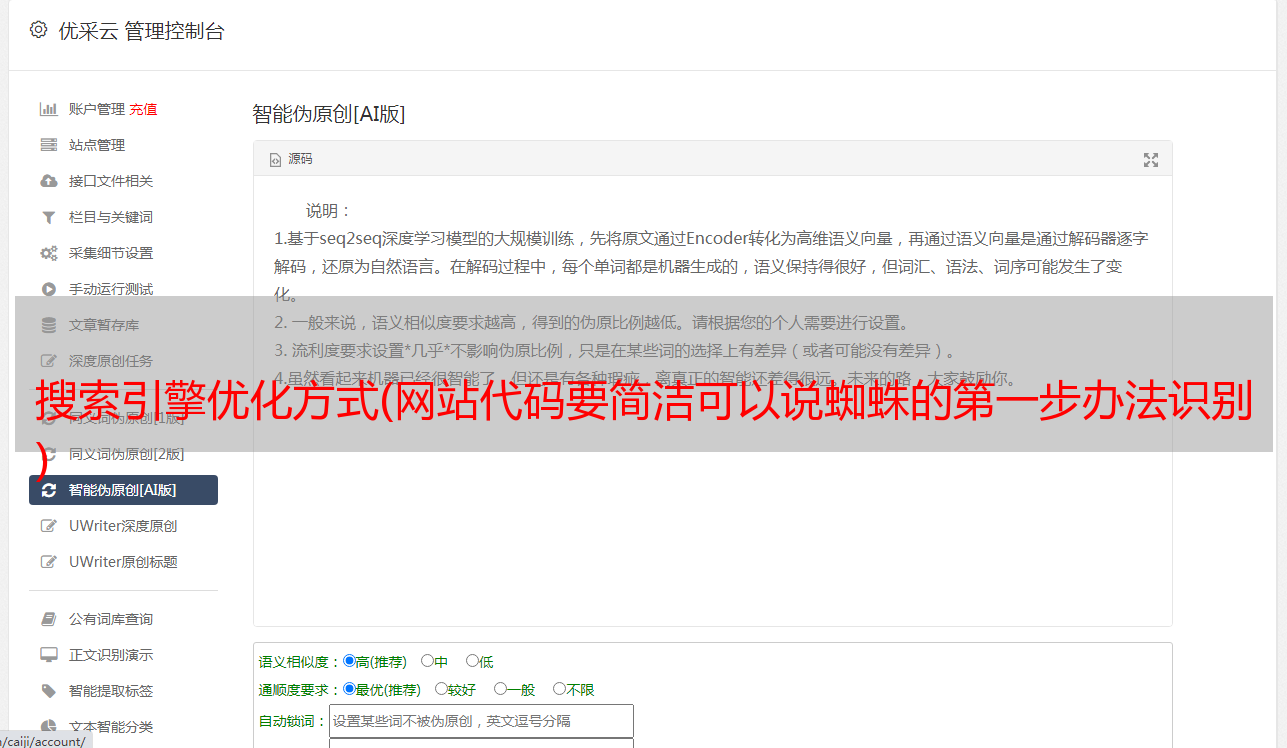
Task: Click the bar chart icon for 账户管理
Action: pos(48,109)
